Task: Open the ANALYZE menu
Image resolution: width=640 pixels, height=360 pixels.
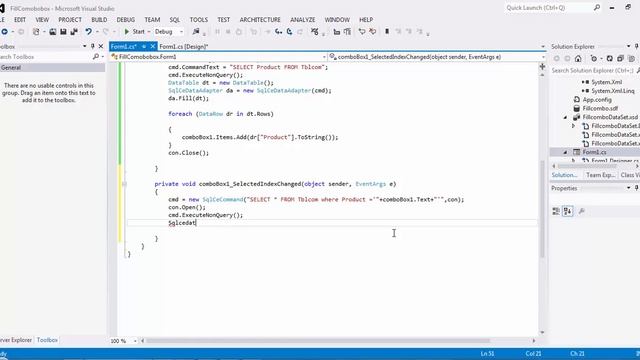Action: pos(302,20)
